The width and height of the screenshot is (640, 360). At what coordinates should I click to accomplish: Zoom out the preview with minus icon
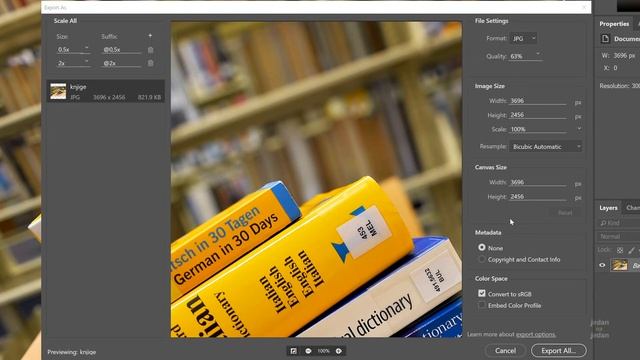308,351
